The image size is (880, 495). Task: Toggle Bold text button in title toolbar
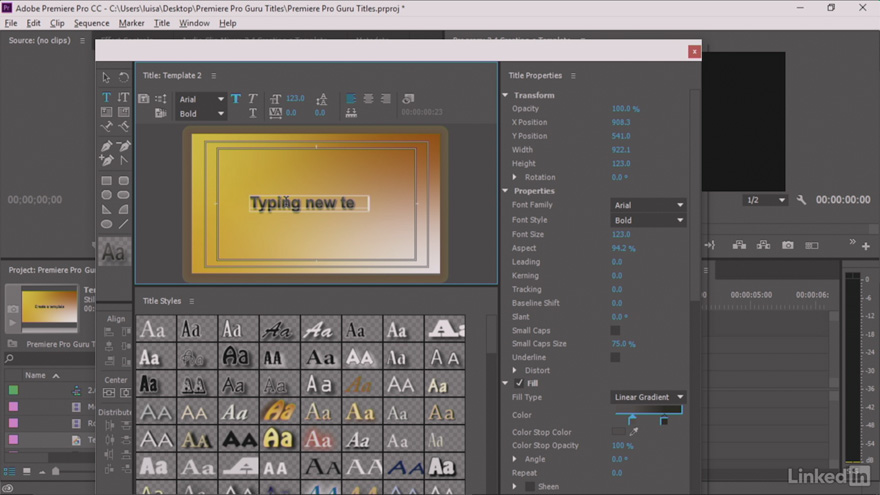click(x=236, y=99)
